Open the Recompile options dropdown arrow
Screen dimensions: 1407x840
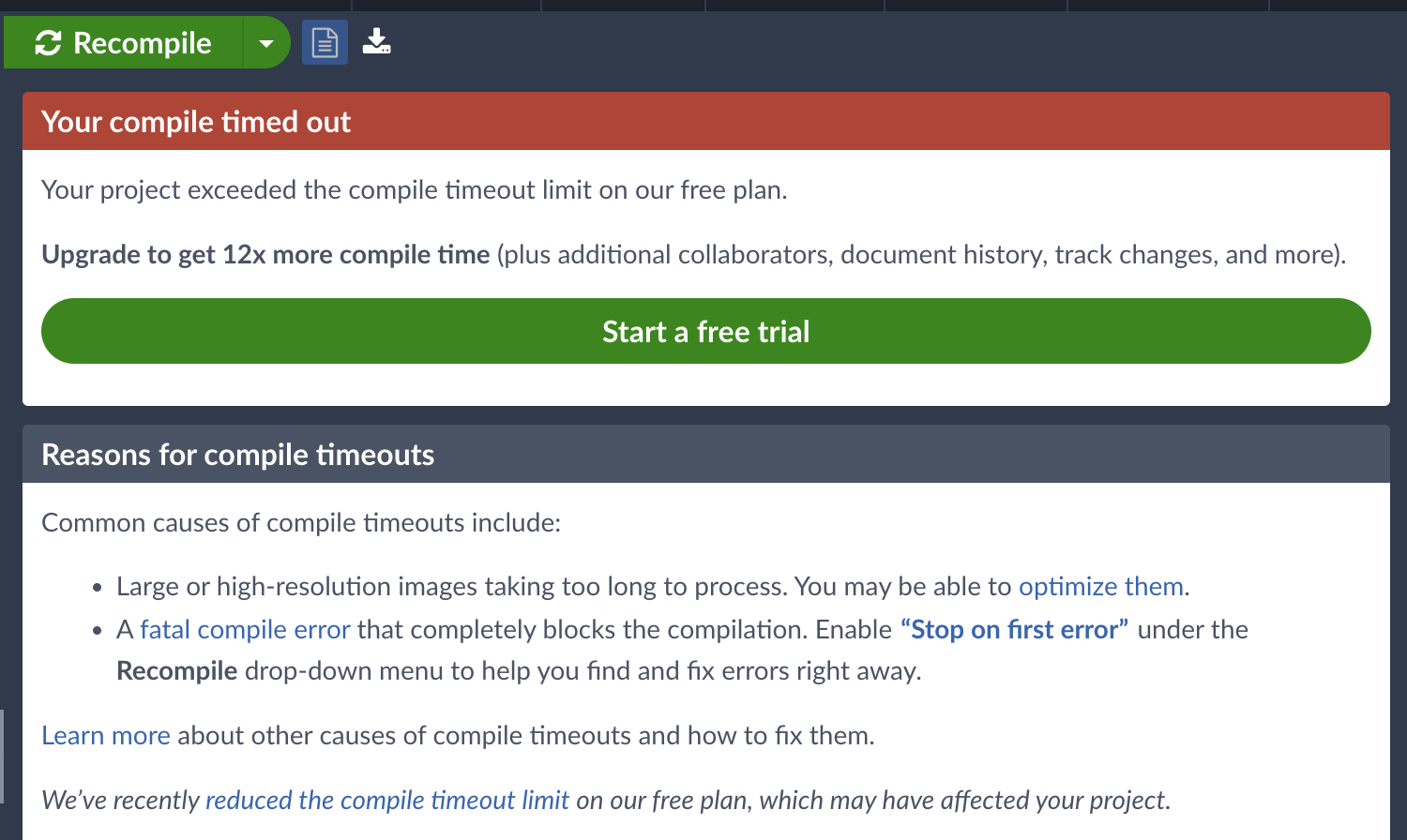coord(266,43)
